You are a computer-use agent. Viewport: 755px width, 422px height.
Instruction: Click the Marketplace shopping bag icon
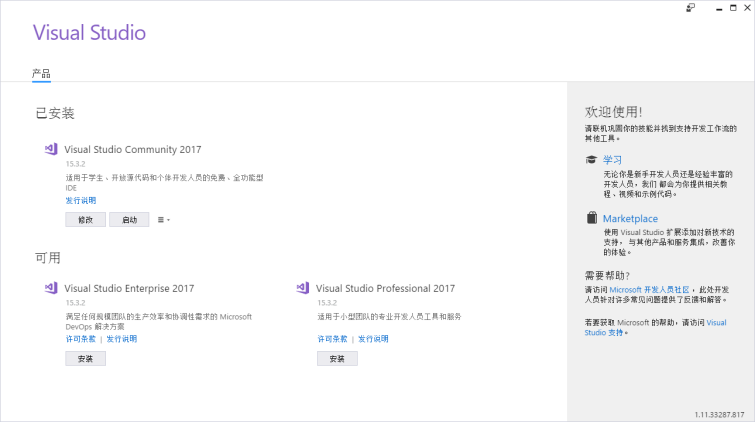(x=592, y=218)
